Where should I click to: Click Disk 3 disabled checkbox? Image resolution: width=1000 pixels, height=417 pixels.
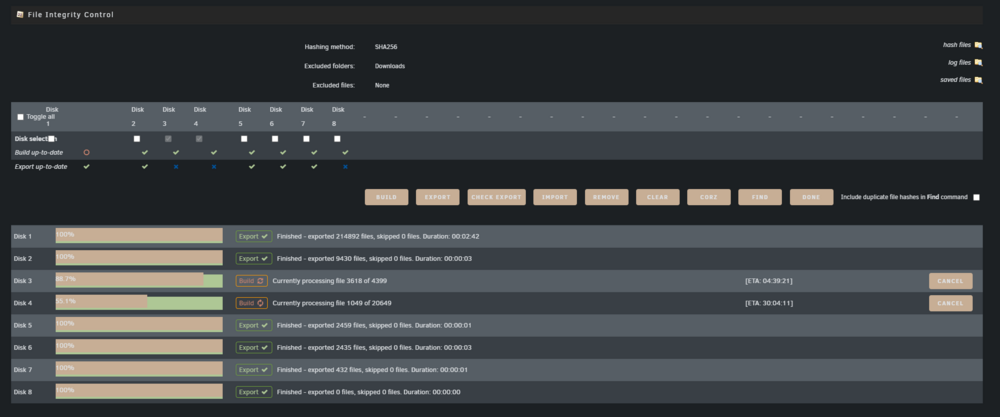[168, 138]
